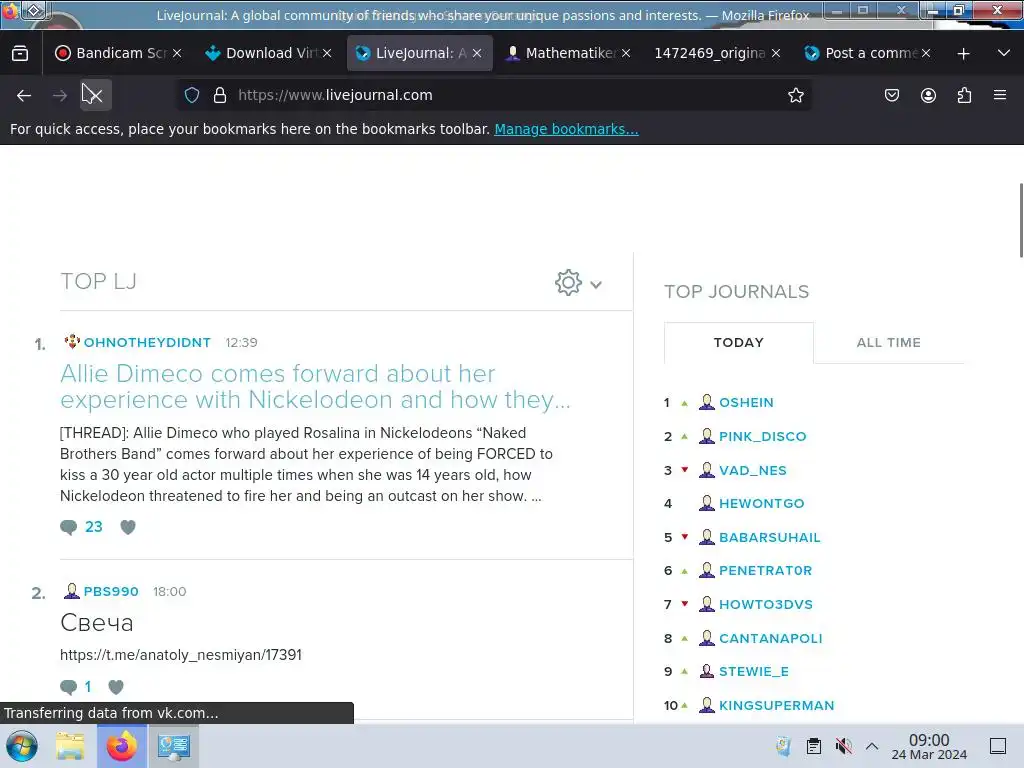Open Windows Start button
The width and height of the screenshot is (1024, 768).
22,746
